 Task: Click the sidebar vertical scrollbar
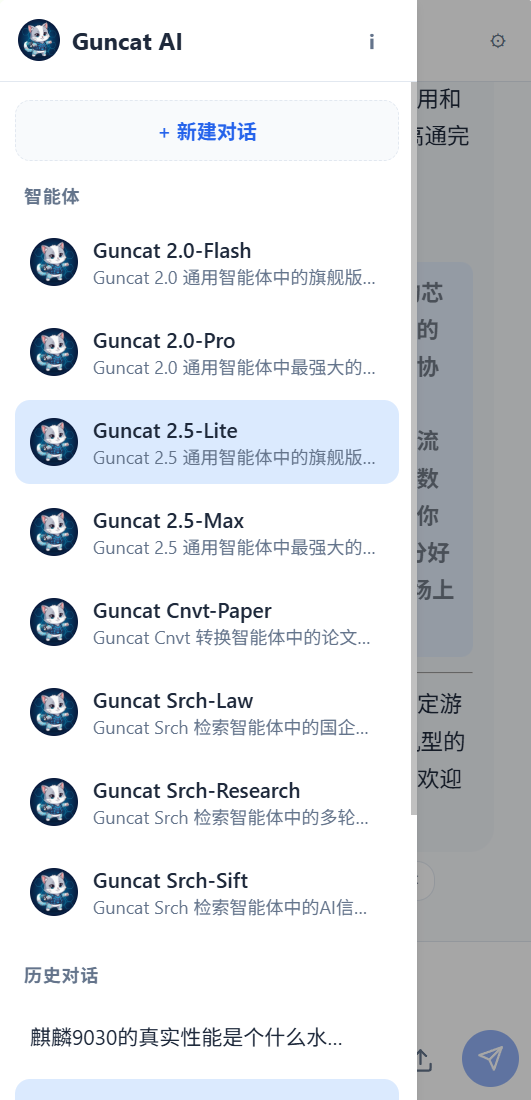click(x=413, y=448)
